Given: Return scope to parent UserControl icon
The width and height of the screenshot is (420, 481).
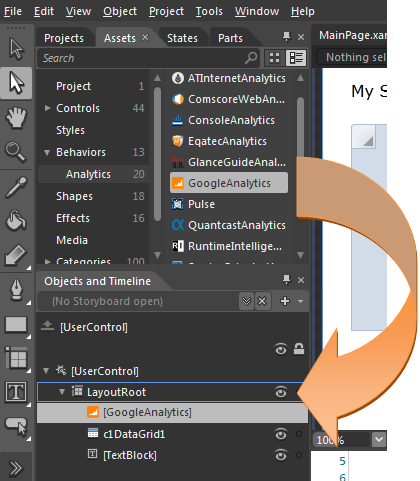Looking at the screenshot, I should [48, 326].
